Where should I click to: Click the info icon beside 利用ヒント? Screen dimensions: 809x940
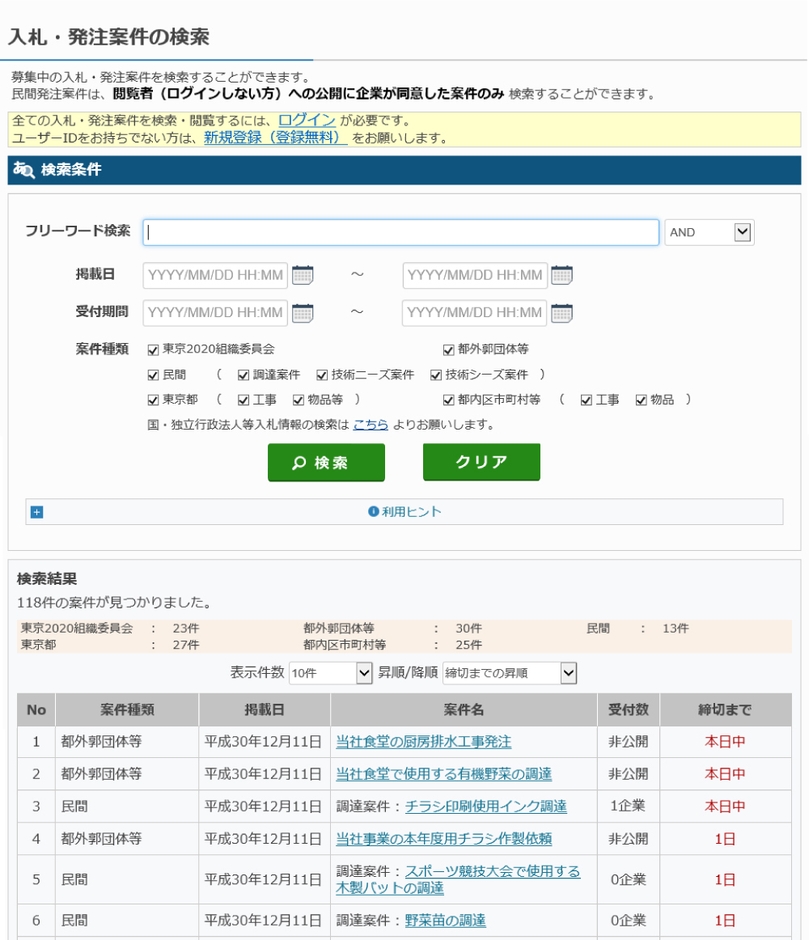371,510
